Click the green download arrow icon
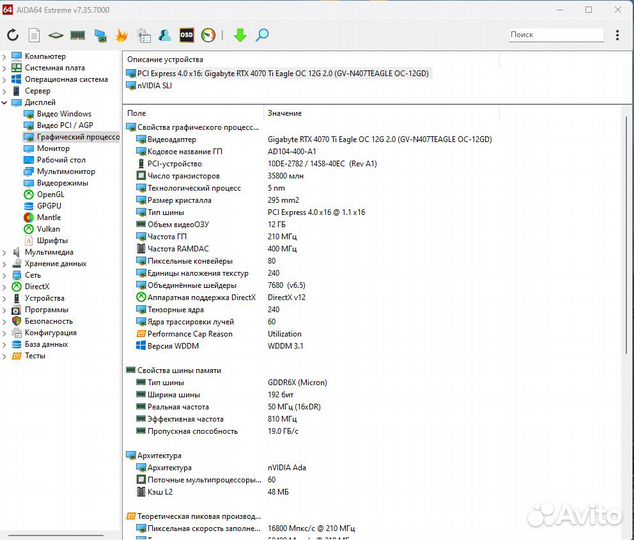Image resolution: width=634 pixels, height=540 pixels. [240, 35]
